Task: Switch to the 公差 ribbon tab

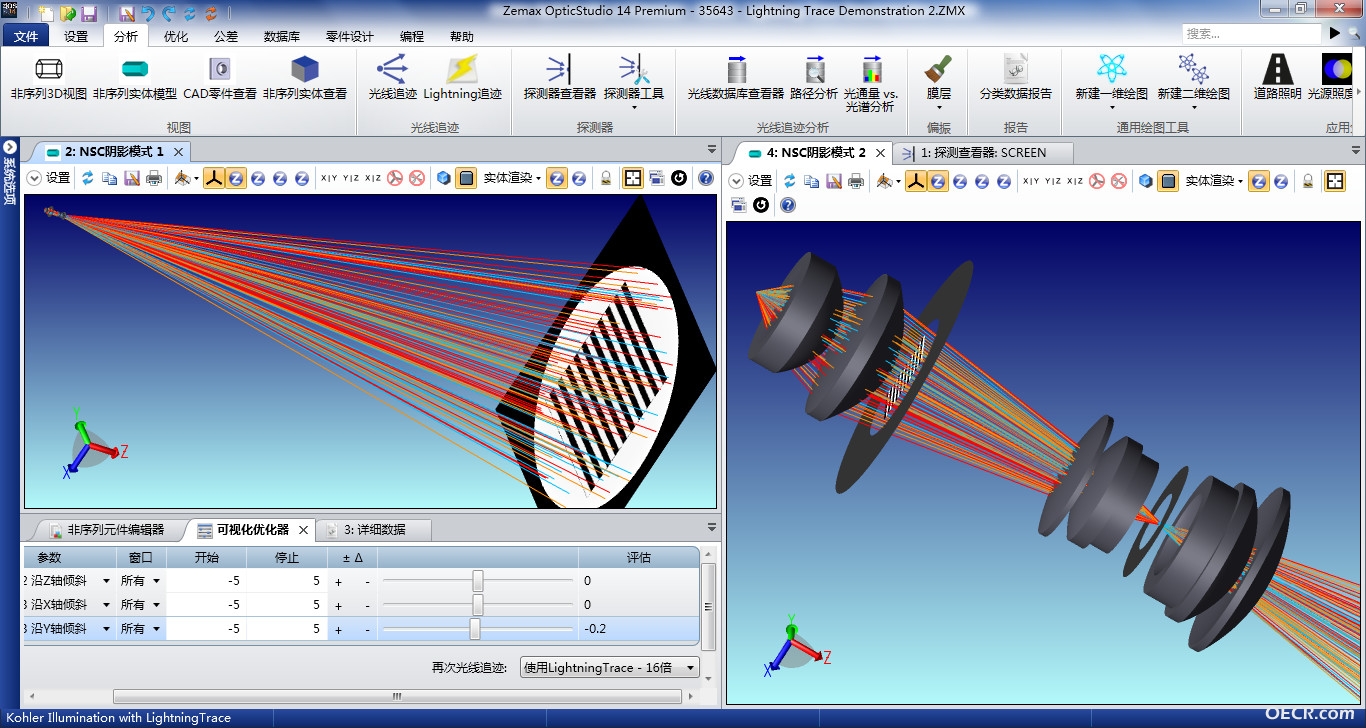Action: (226, 36)
